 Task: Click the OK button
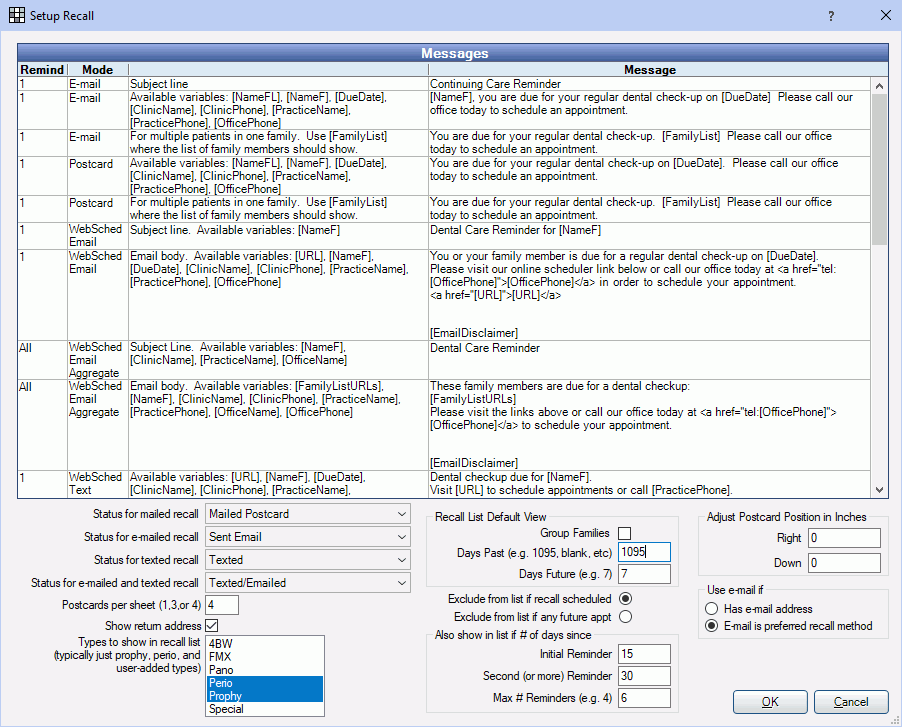point(770,702)
